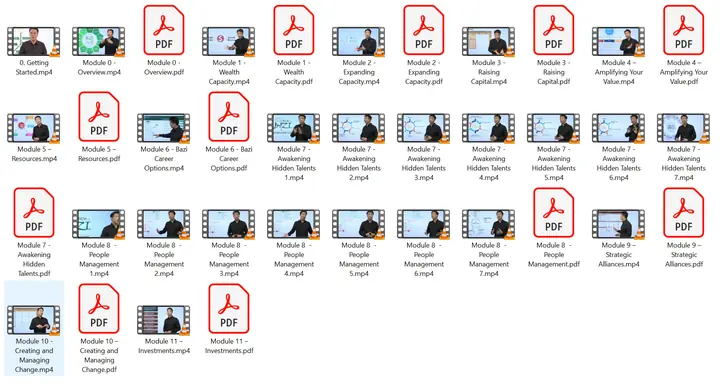Select Awakening Hidden Talents 3.mp4 video icon
The height and width of the screenshot is (384, 720).
coord(424,128)
